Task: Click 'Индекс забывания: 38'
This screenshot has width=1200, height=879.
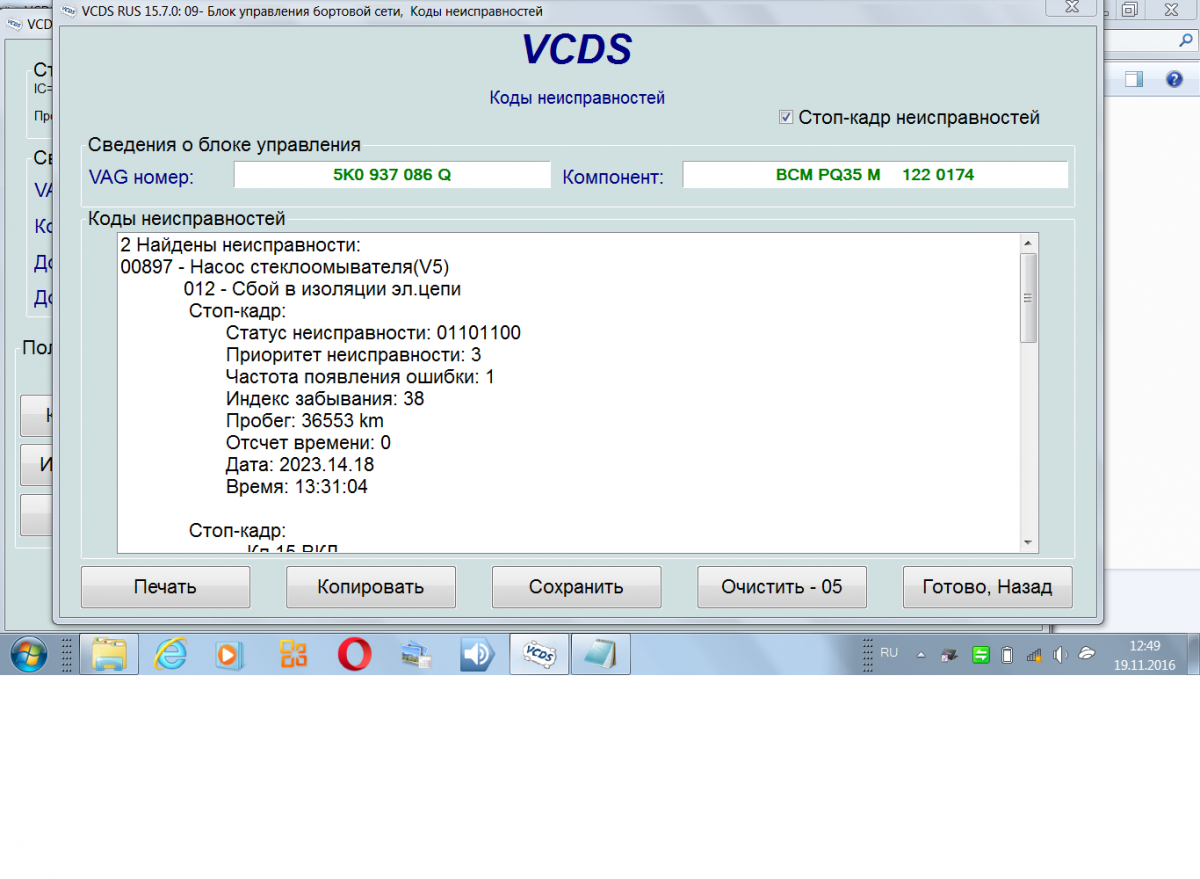Action: click(325, 399)
